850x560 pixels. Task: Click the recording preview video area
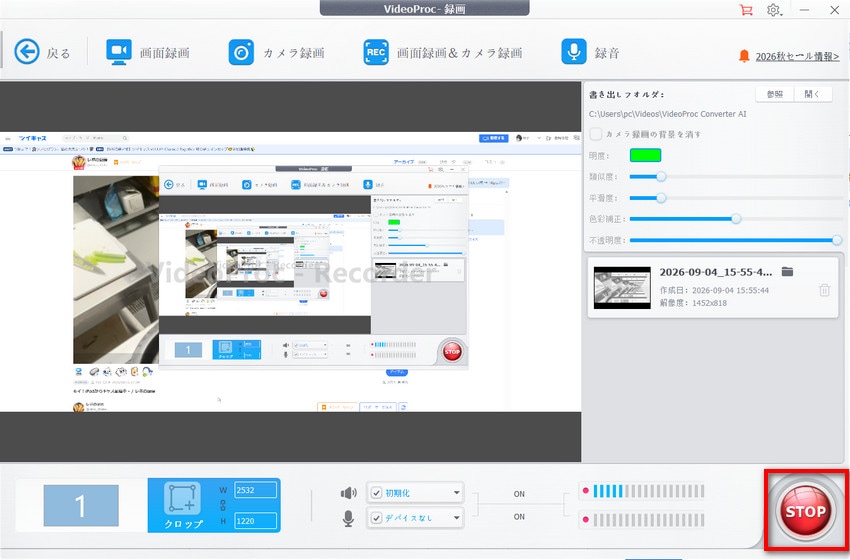[291, 272]
